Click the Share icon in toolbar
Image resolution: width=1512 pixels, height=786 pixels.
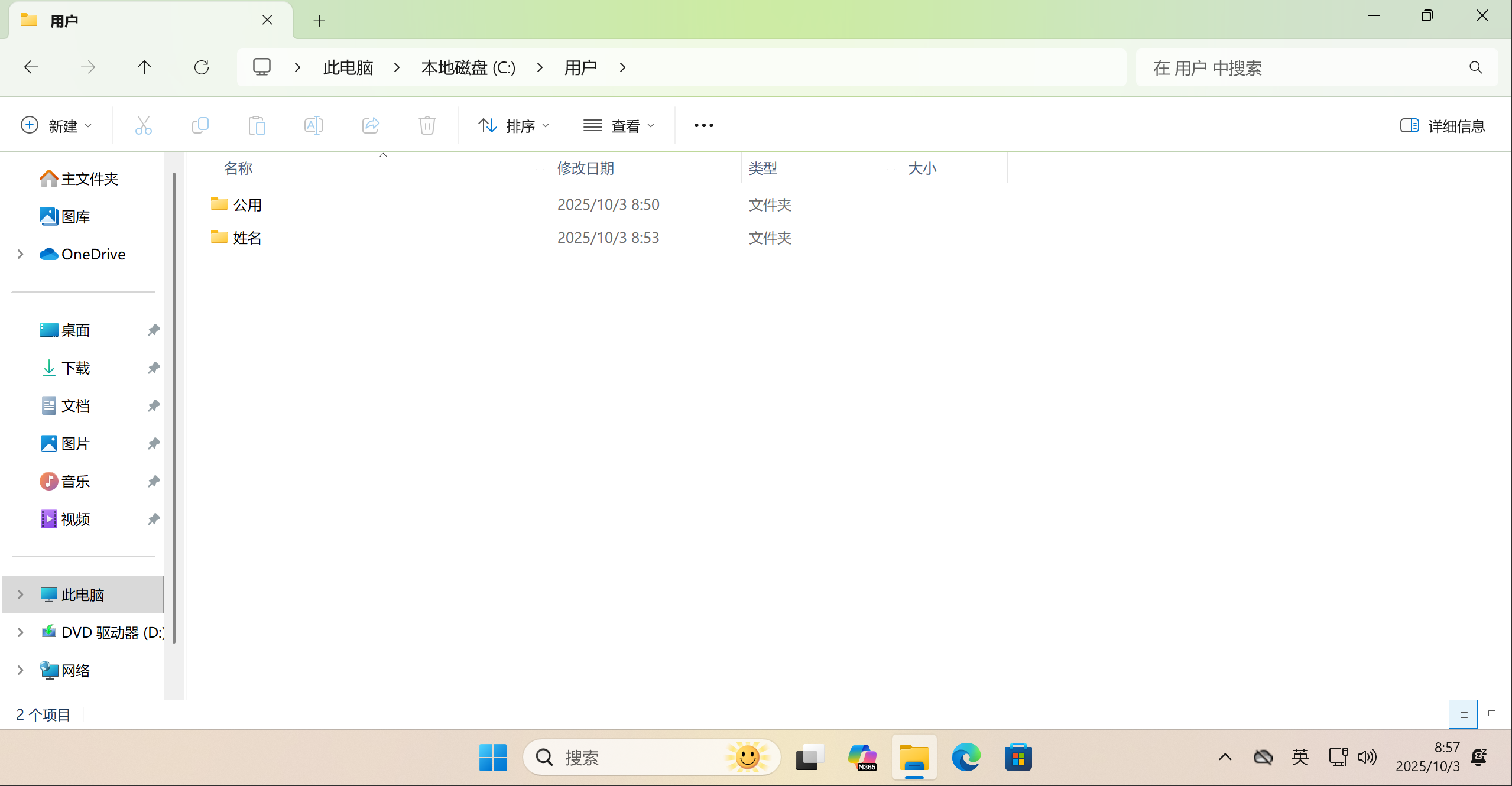tap(371, 125)
